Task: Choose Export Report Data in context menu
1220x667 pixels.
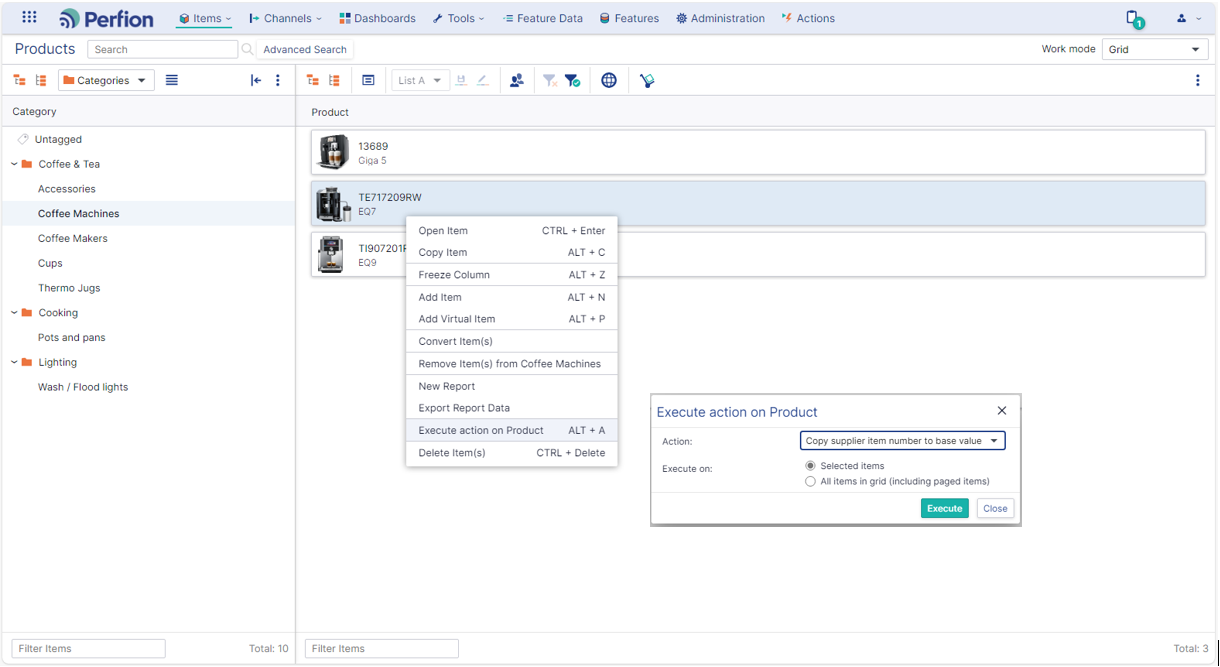Action: point(512,408)
